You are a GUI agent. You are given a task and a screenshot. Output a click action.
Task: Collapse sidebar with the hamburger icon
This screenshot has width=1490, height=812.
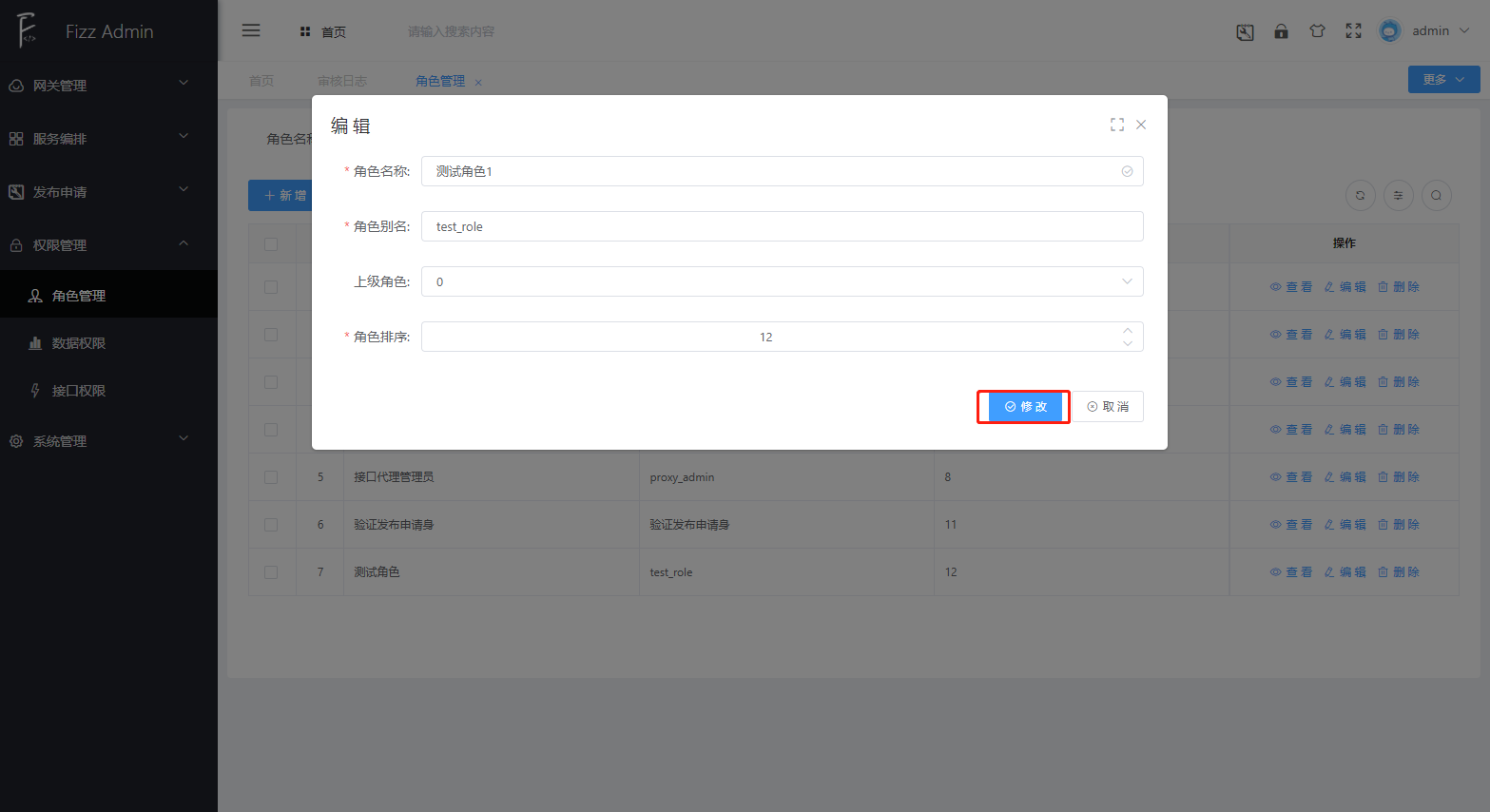(x=251, y=30)
